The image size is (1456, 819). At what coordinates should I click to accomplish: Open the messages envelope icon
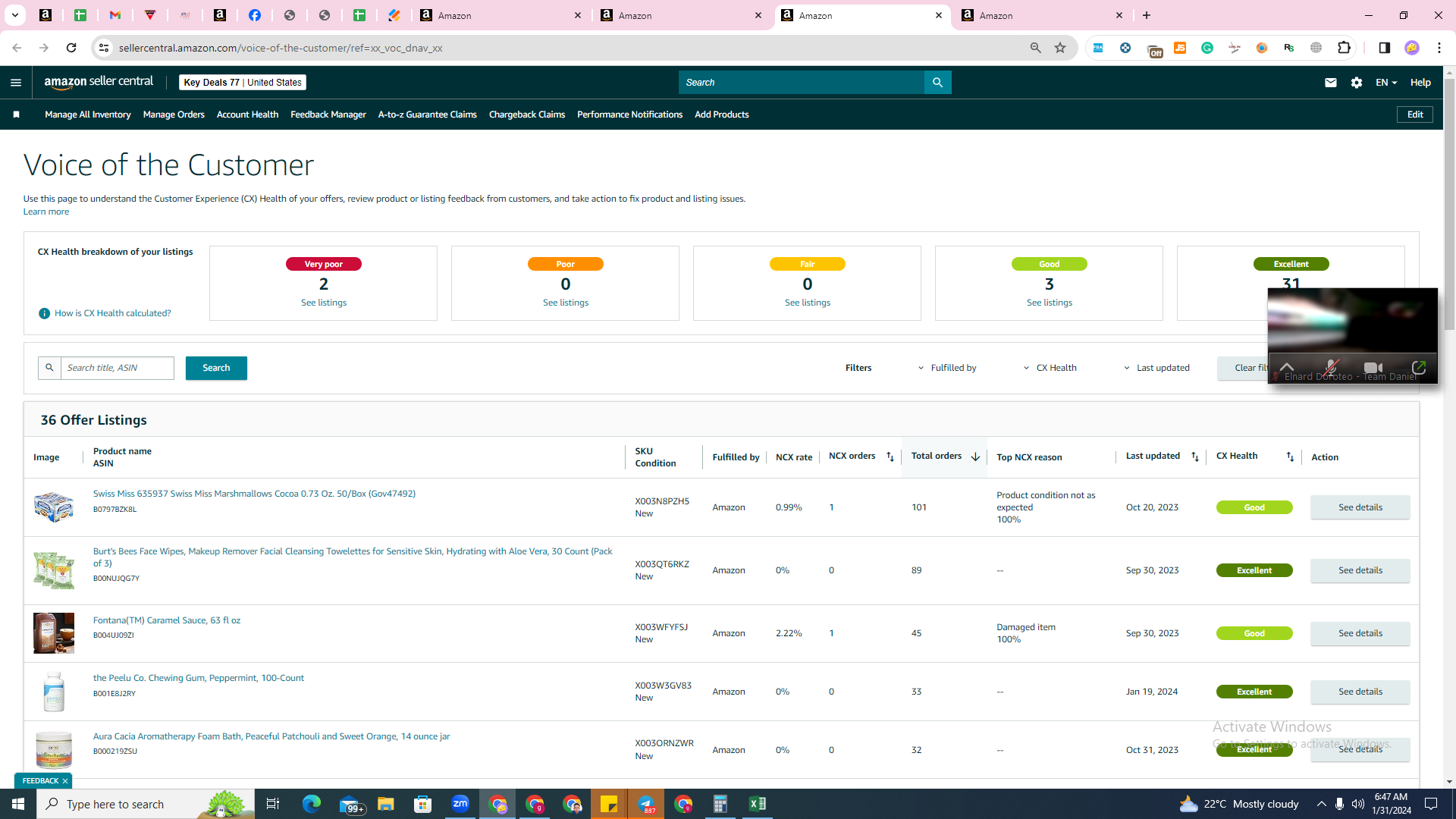(1330, 83)
